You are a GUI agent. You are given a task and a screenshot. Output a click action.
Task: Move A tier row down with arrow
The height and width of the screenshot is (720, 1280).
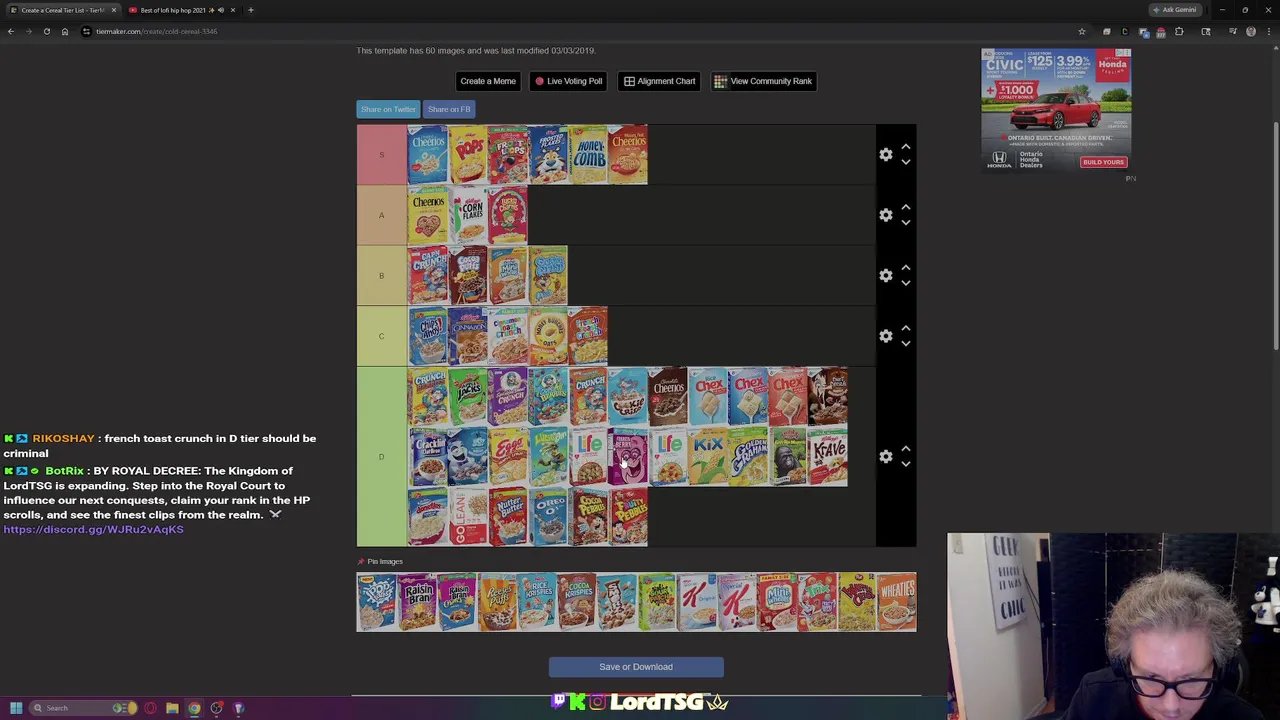point(906,222)
